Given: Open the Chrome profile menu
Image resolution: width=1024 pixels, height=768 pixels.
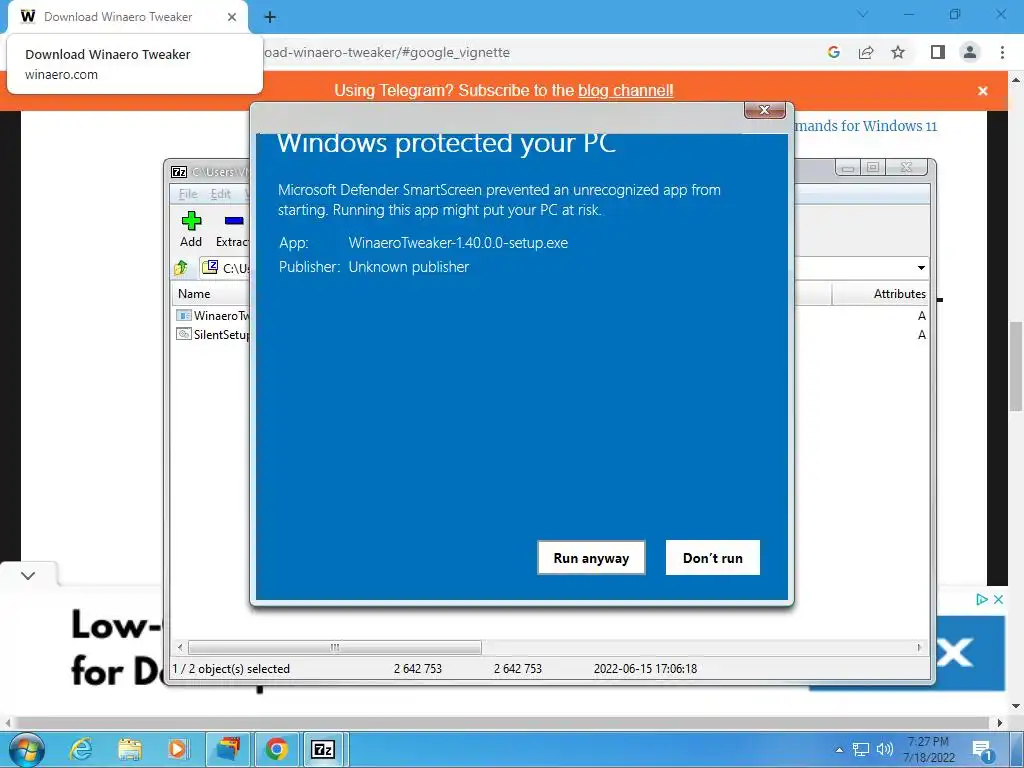Looking at the screenshot, I should tap(970, 52).
